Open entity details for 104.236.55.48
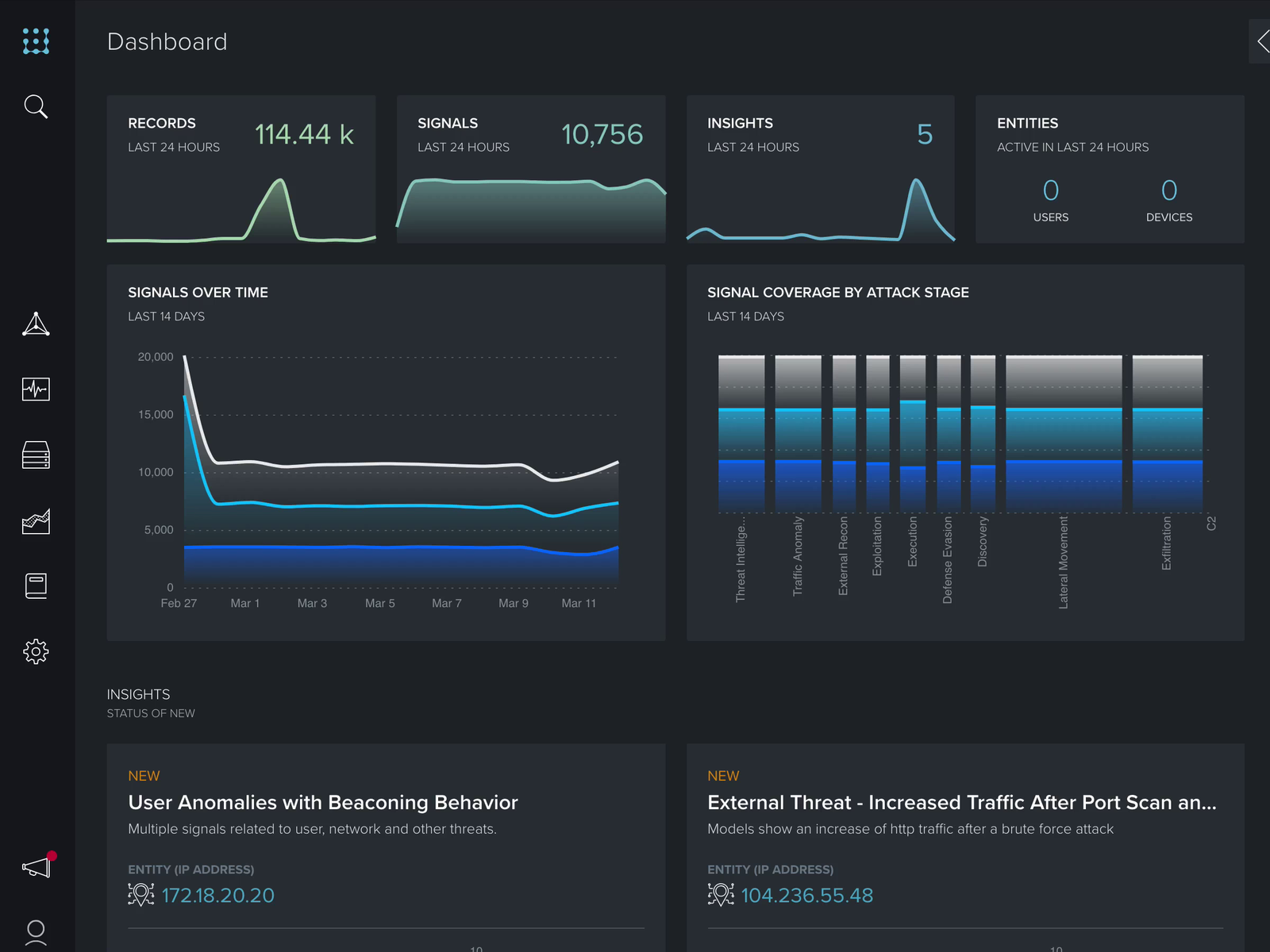The image size is (1270, 952). [x=806, y=895]
